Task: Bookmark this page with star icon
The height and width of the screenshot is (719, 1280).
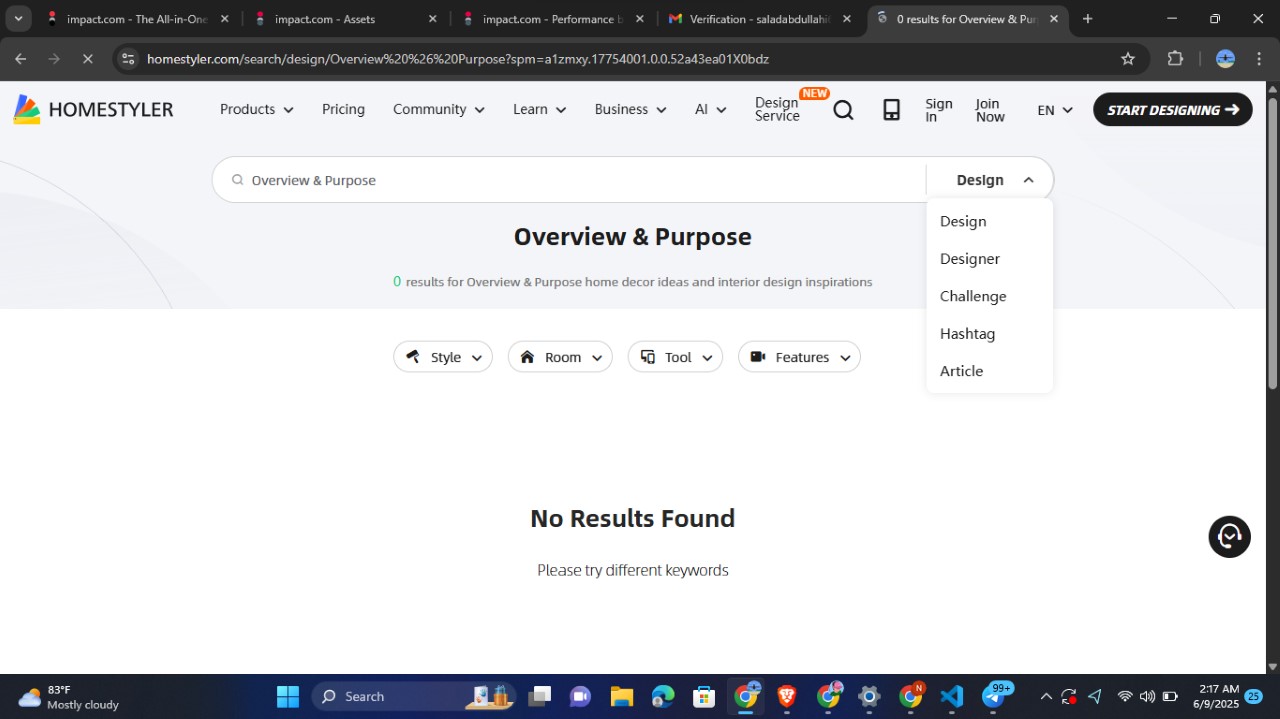Action: [1128, 59]
